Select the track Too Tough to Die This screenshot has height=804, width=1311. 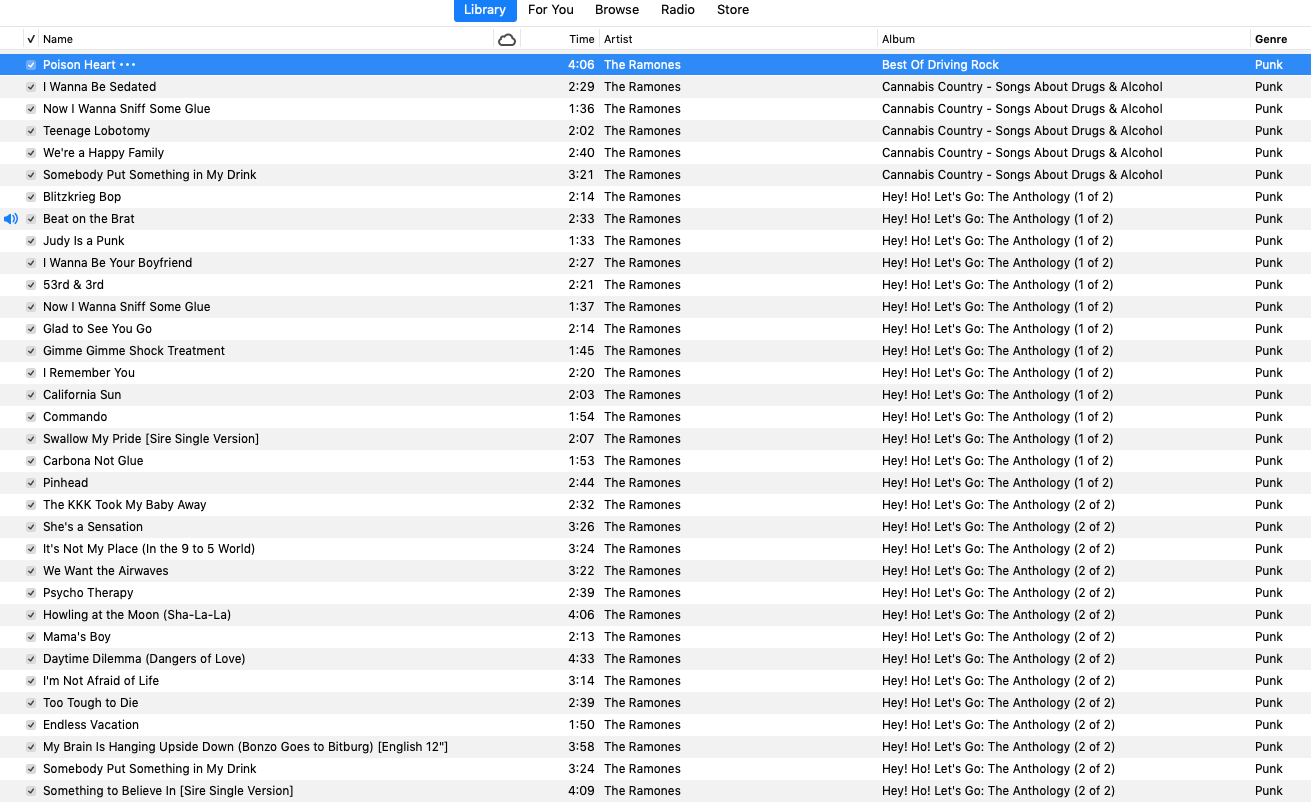point(90,703)
